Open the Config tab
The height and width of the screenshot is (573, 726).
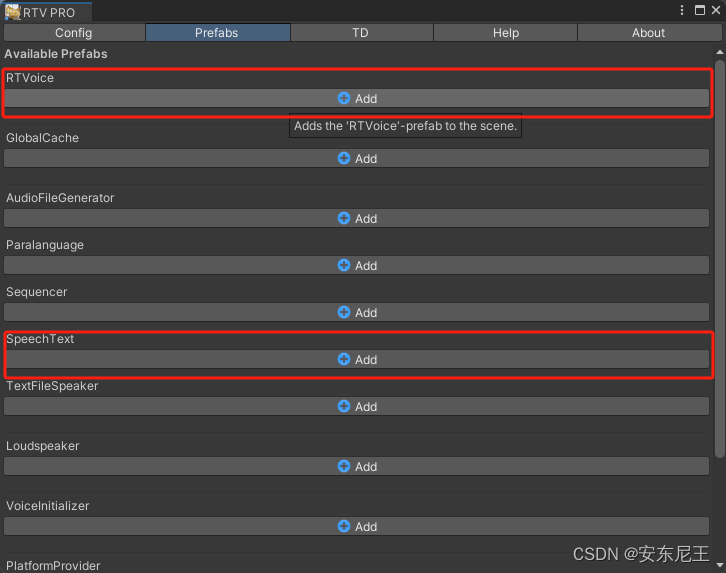click(74, 33)
